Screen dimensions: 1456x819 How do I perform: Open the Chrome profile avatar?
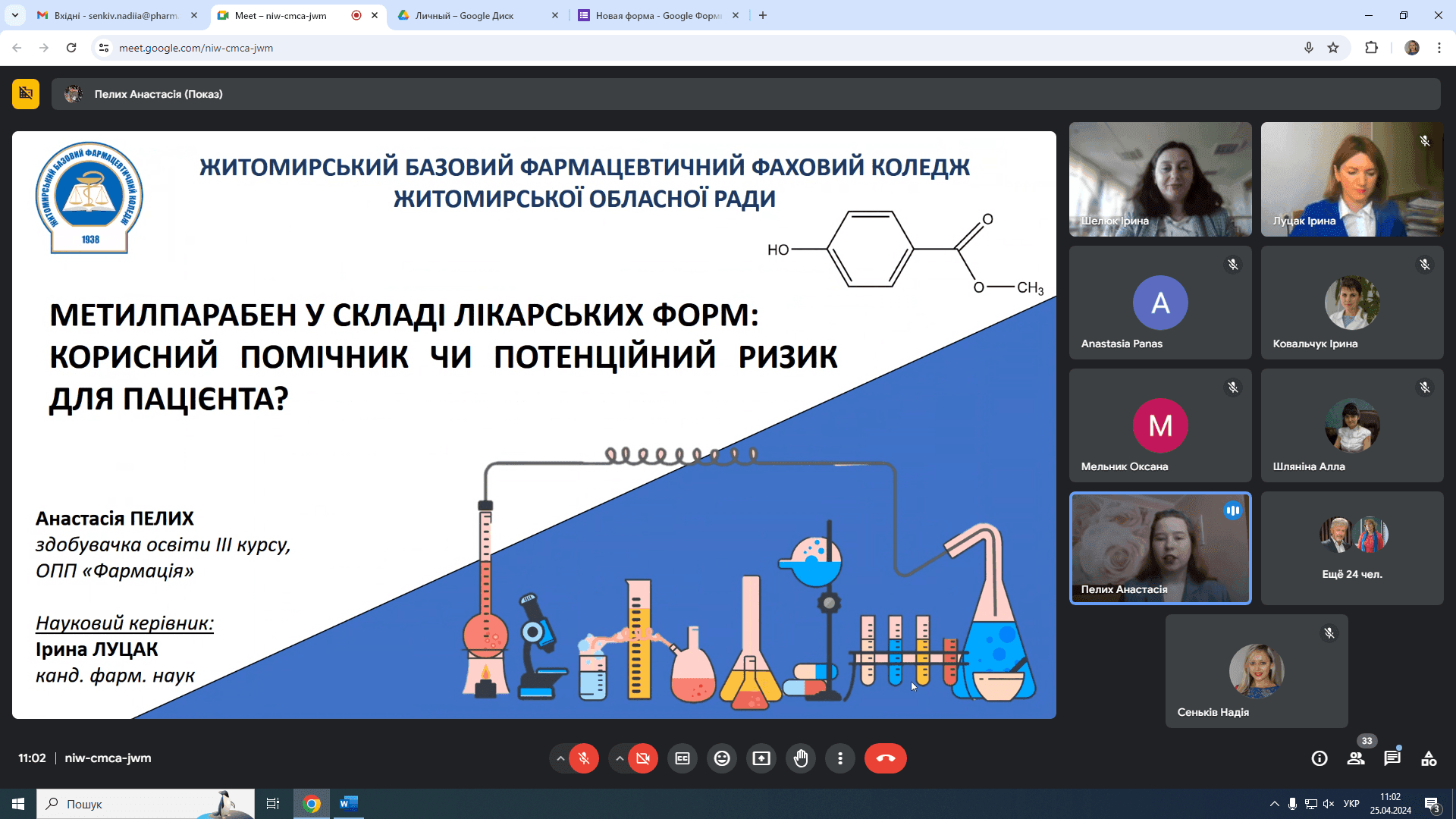click(1412, 48)
